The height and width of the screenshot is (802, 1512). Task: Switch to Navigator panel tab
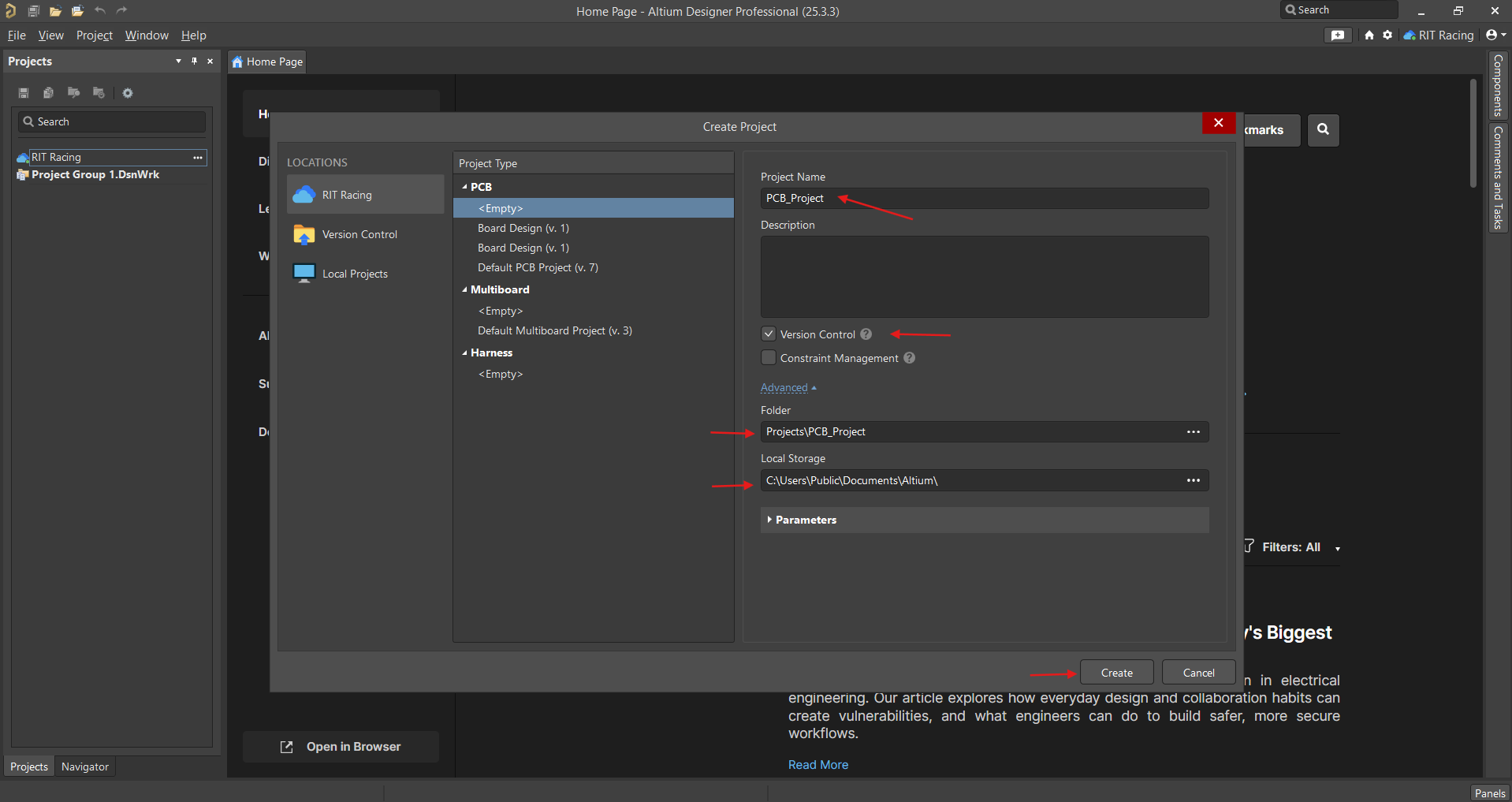[85, 767]
